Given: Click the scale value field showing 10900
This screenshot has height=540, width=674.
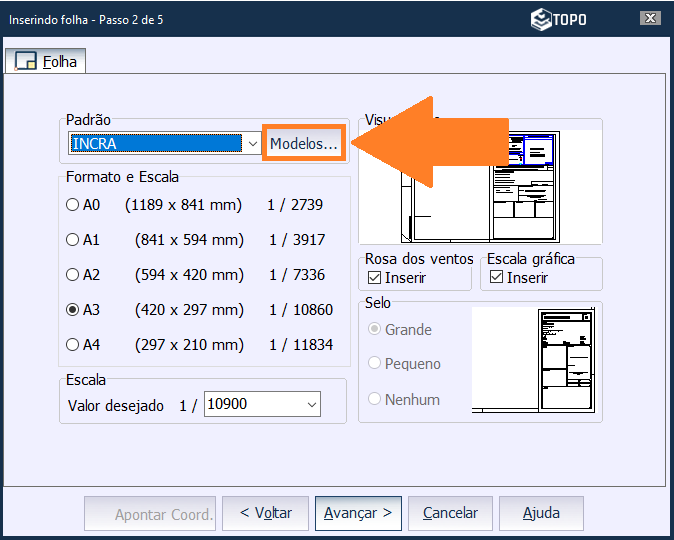Looking at the screenshot, I should click(253, 405).
